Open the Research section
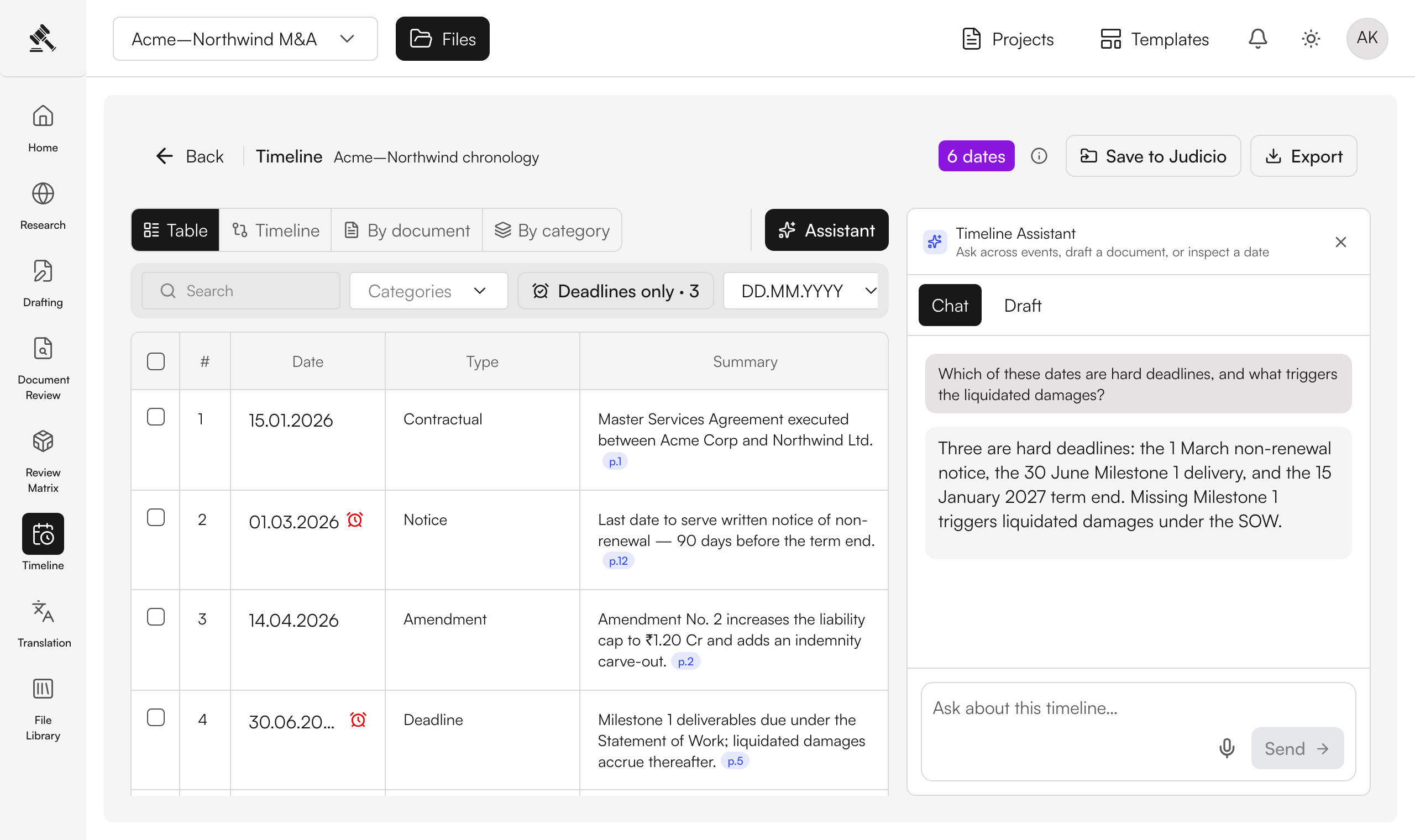 (x=43, y=207)
